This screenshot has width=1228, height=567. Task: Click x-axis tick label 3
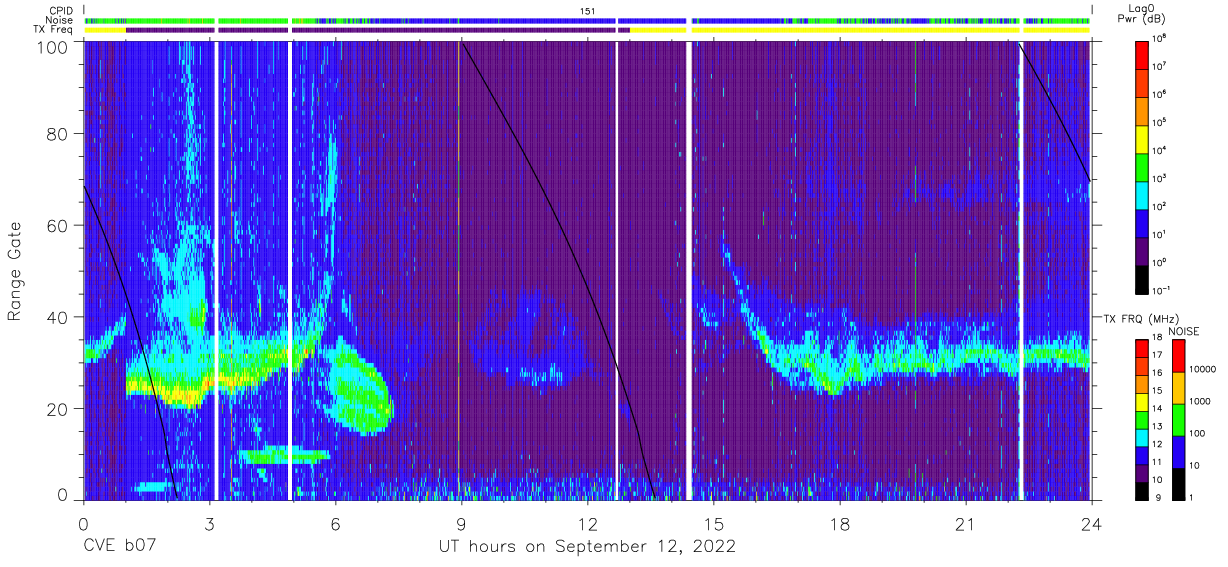coord(210,525)
